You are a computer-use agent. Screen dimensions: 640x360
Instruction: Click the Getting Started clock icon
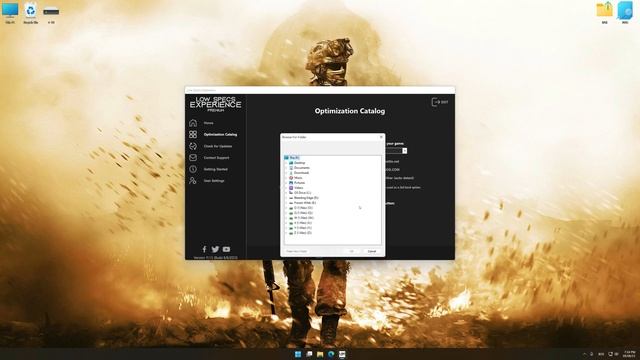(193, 169)
